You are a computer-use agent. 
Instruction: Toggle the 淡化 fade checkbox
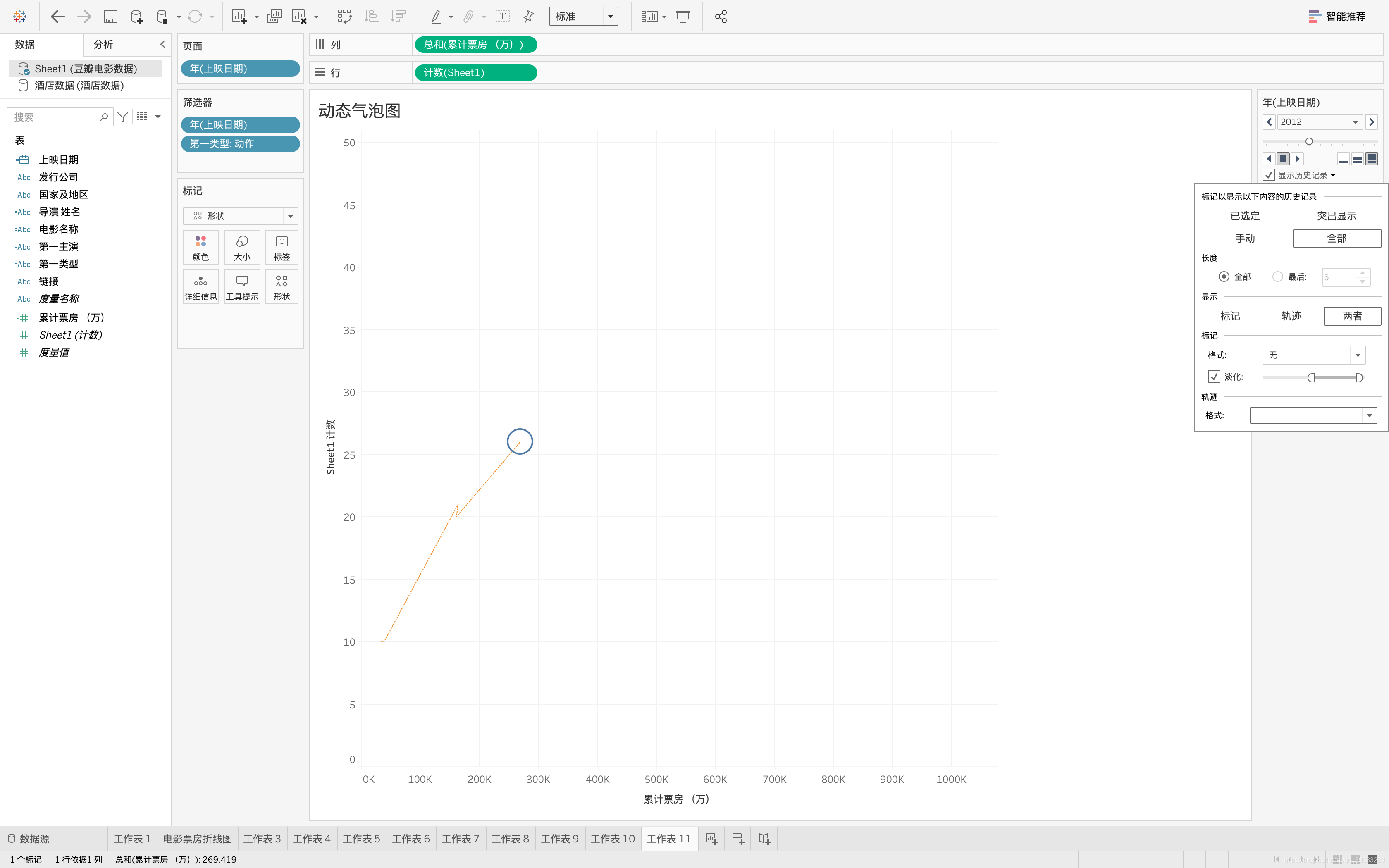click(1214, 377)
